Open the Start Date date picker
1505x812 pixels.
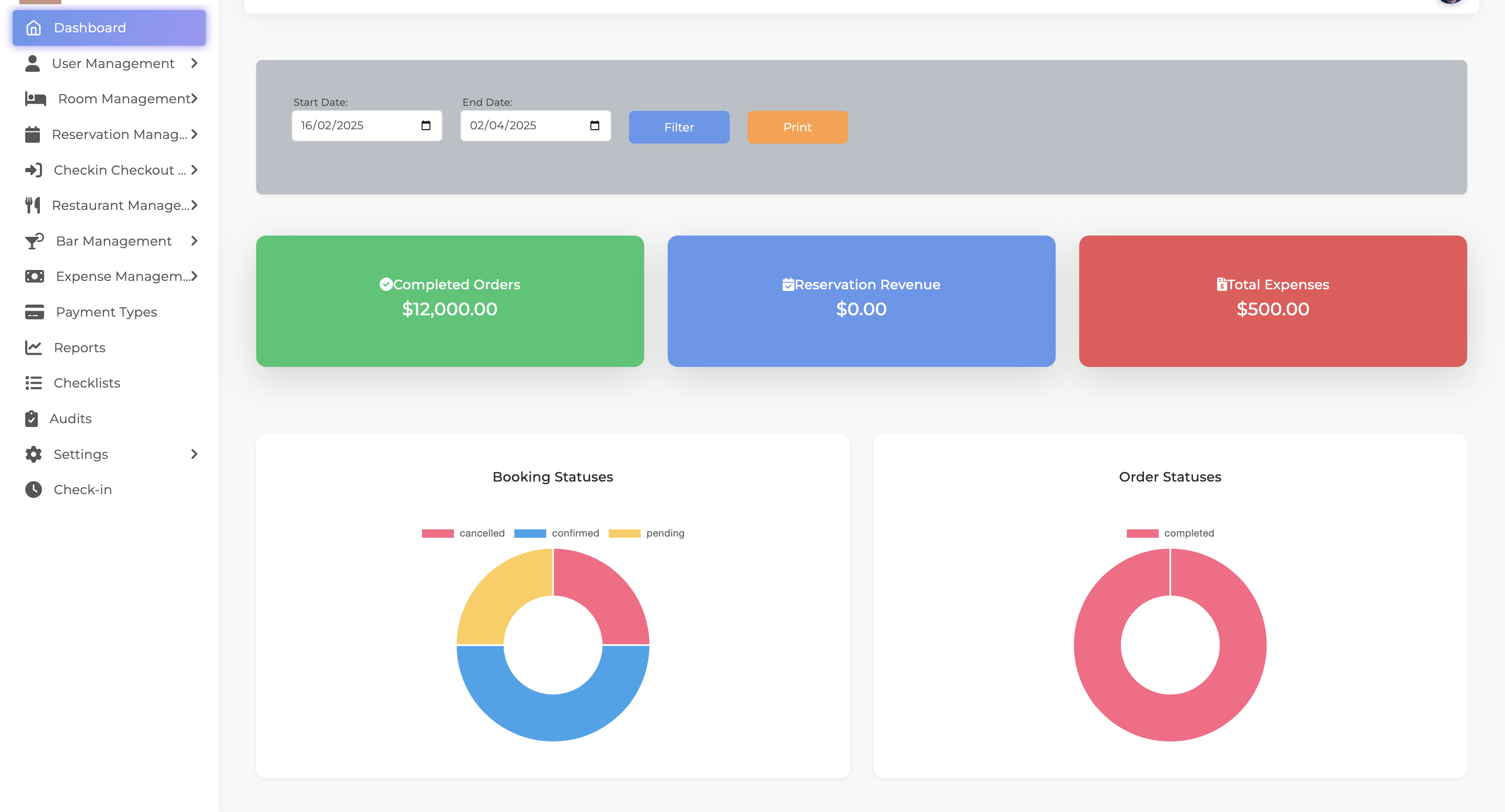(426, 125)
